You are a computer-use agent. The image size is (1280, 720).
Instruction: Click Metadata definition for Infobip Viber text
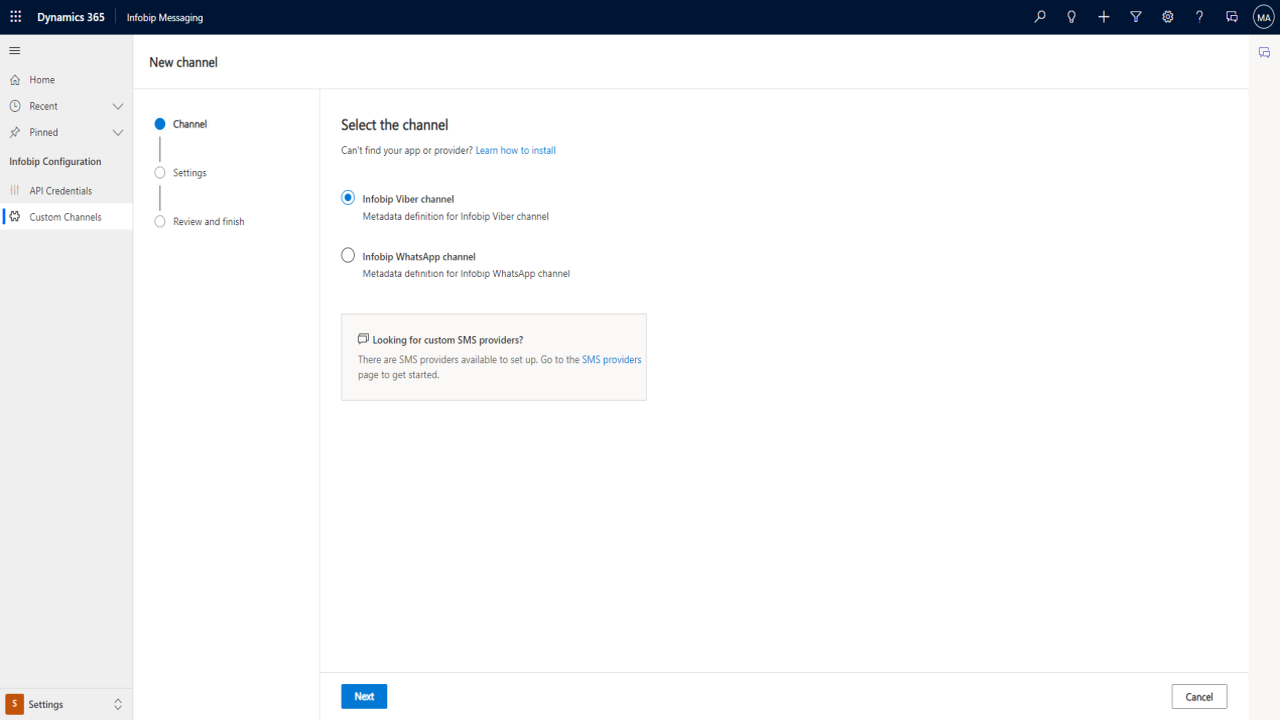(456, 216)
